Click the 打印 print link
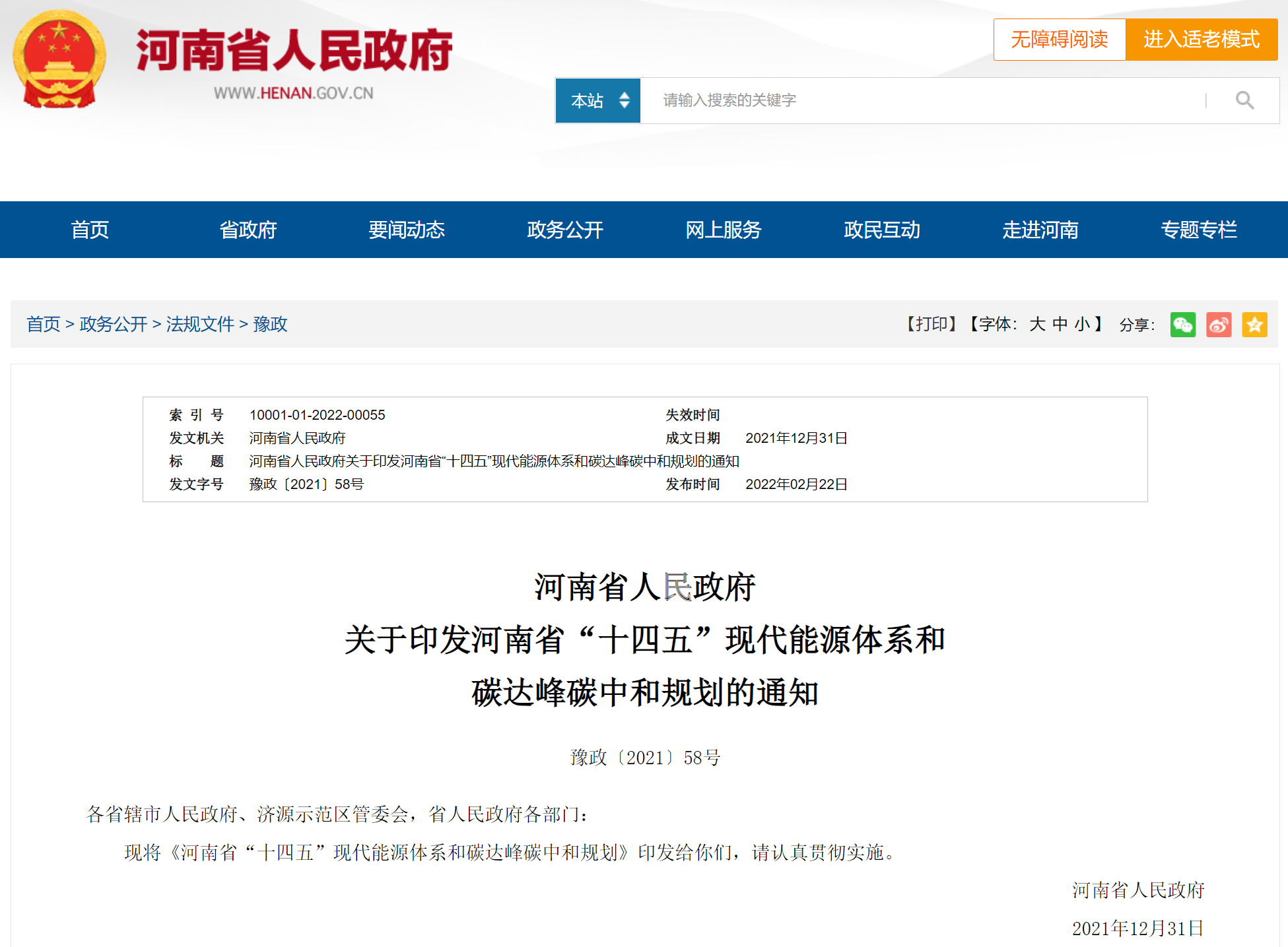This screenshot has width=1288, height=947. coord(932,324)
